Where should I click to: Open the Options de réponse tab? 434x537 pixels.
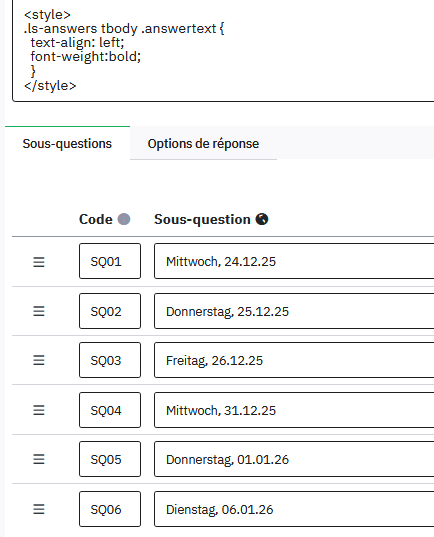point(203,143)
